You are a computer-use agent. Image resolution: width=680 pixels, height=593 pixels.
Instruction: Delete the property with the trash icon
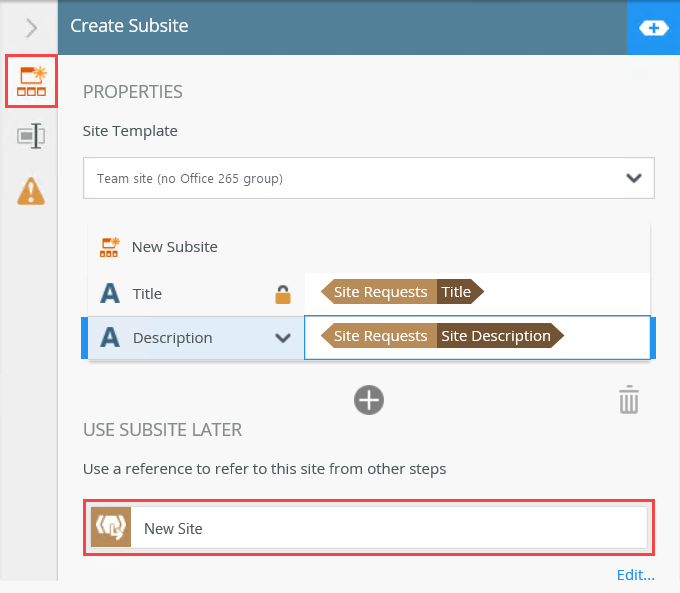click(628, 400)
